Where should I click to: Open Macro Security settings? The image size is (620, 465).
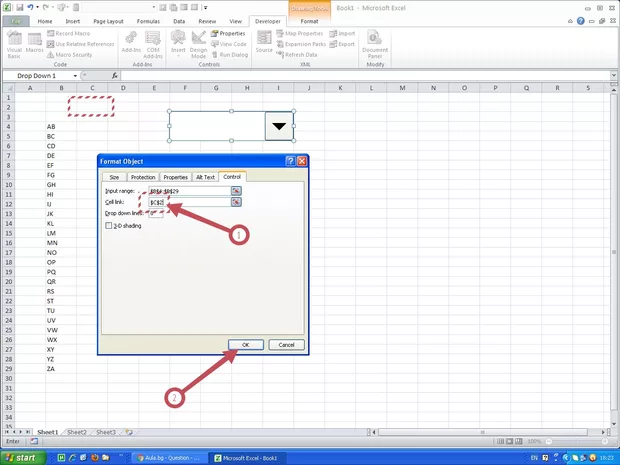point(70,55)
